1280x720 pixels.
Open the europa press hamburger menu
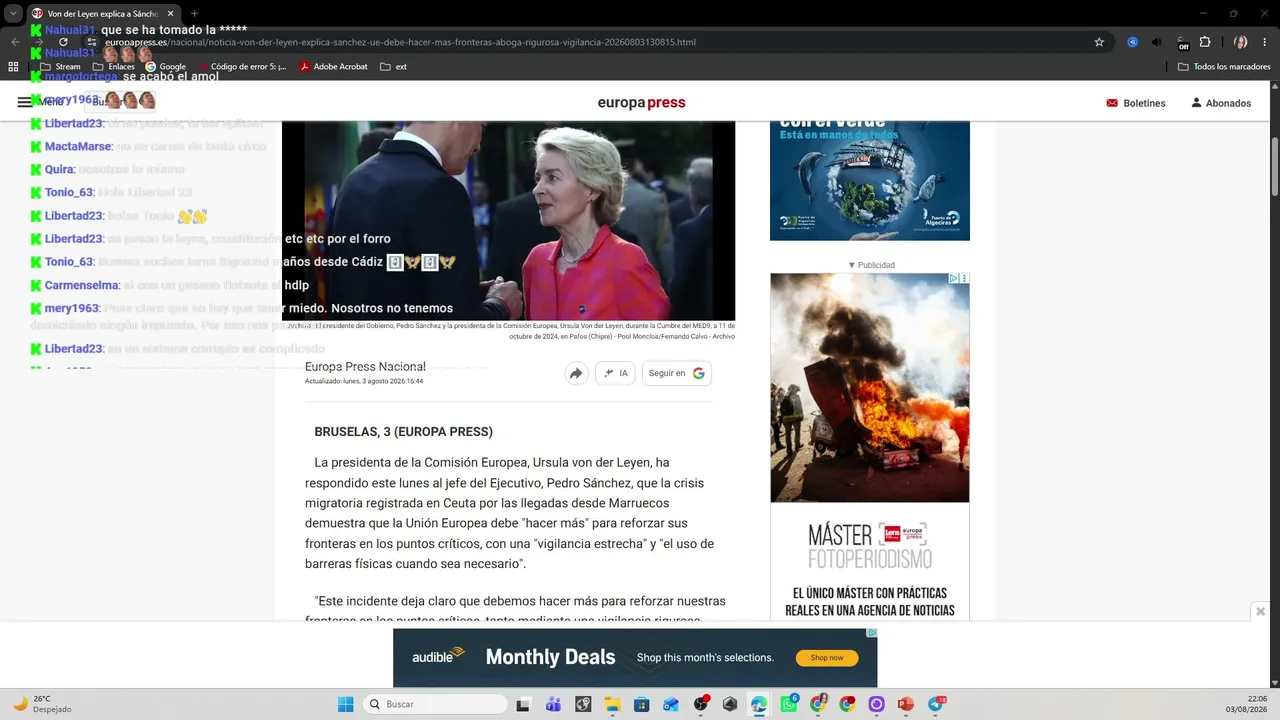25,102
